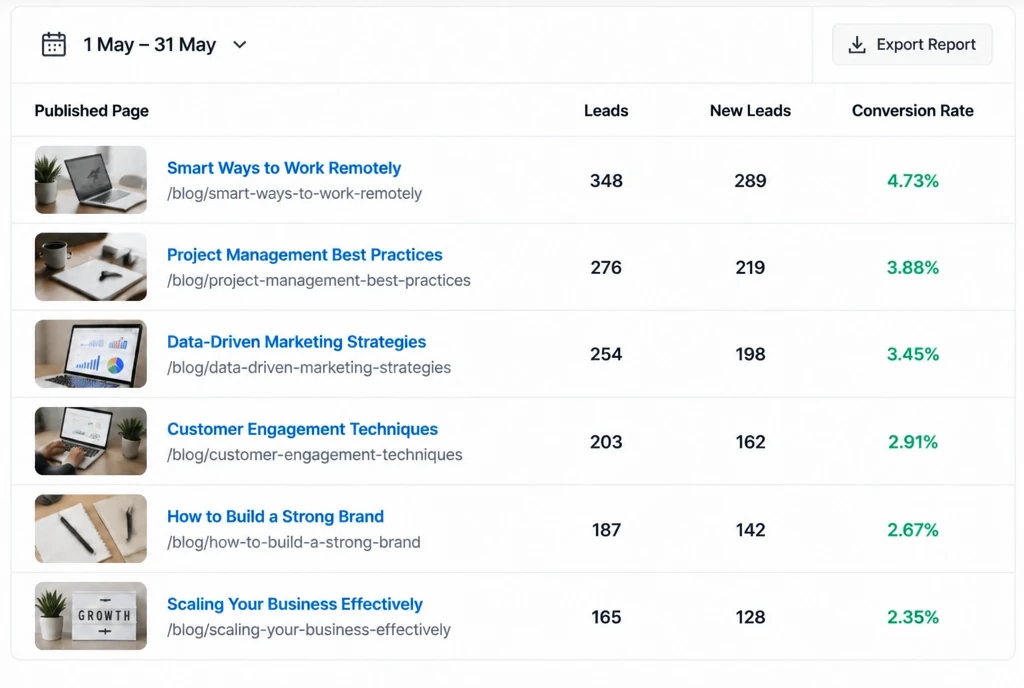Click the 2.35% conversion rate
This screenshot has width=1024, height=688.
point(912,618)
